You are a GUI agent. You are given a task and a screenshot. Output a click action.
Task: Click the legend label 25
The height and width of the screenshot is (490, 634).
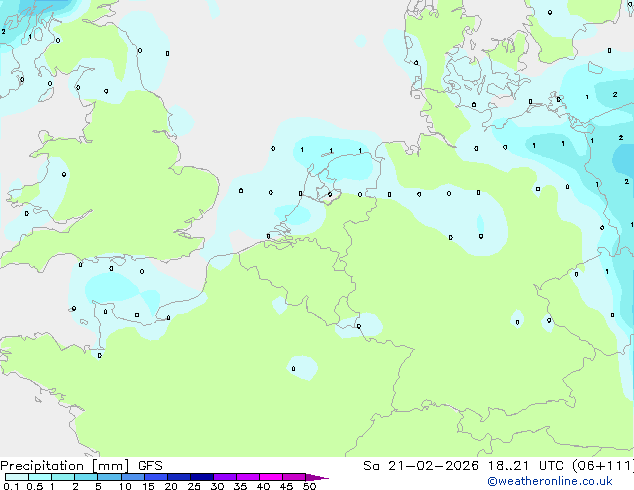point(194,486)
